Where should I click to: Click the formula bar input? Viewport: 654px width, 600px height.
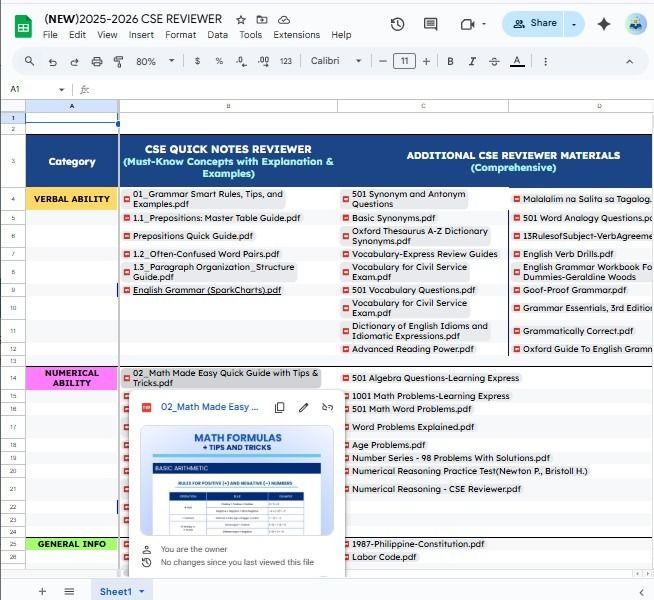[x=371, y=89]
